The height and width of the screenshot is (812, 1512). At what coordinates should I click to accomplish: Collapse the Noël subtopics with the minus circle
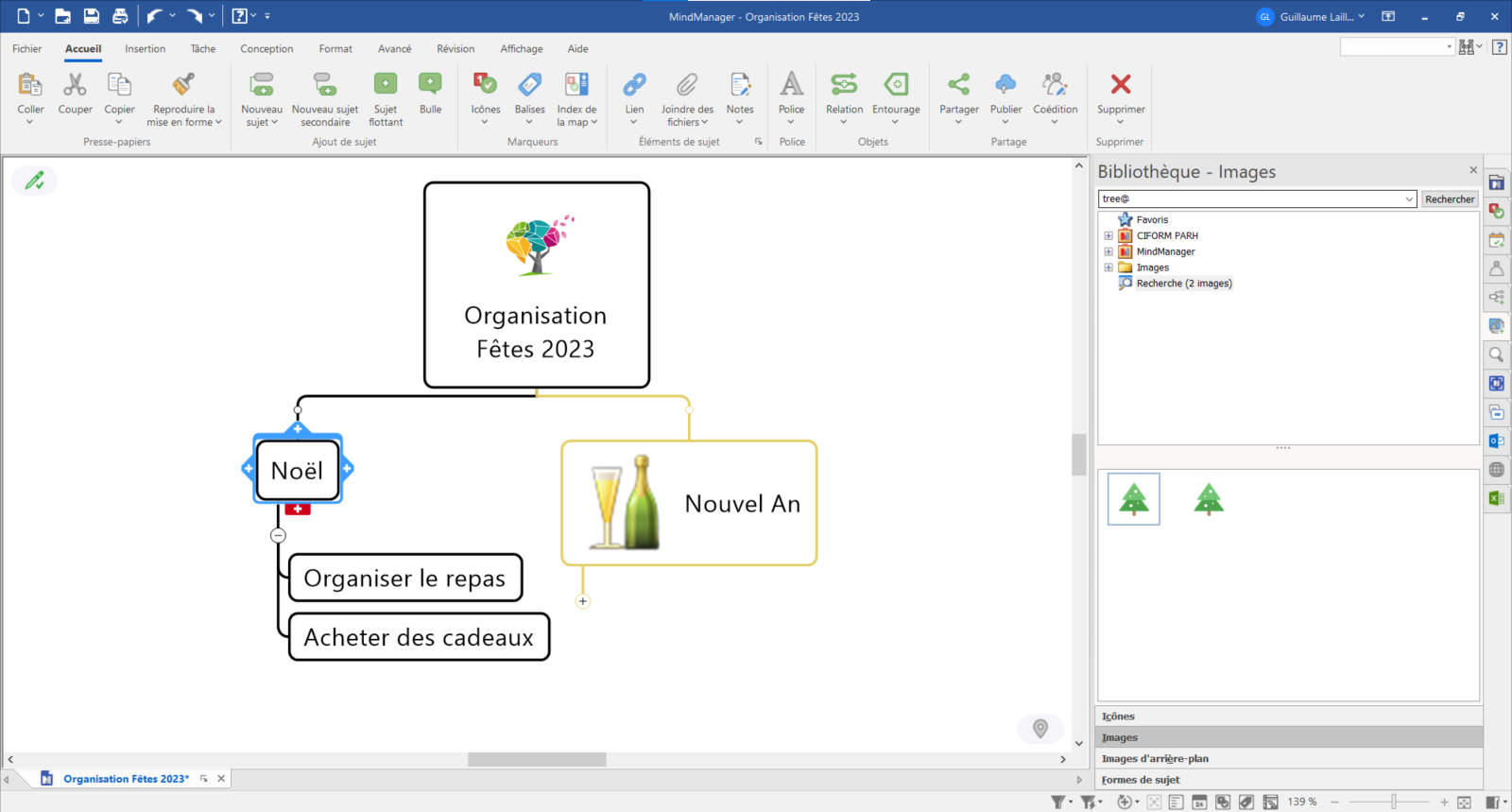278,535
